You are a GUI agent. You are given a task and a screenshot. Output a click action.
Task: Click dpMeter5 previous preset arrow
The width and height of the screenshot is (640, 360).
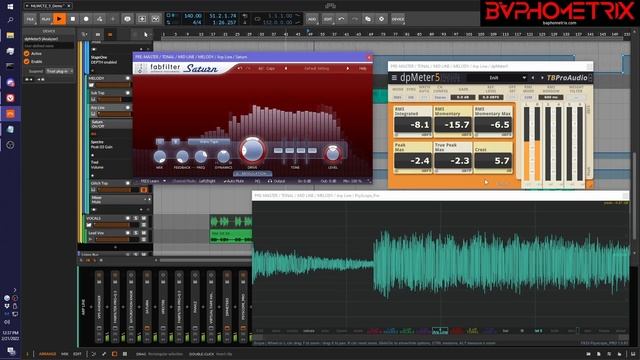[533, 78]
